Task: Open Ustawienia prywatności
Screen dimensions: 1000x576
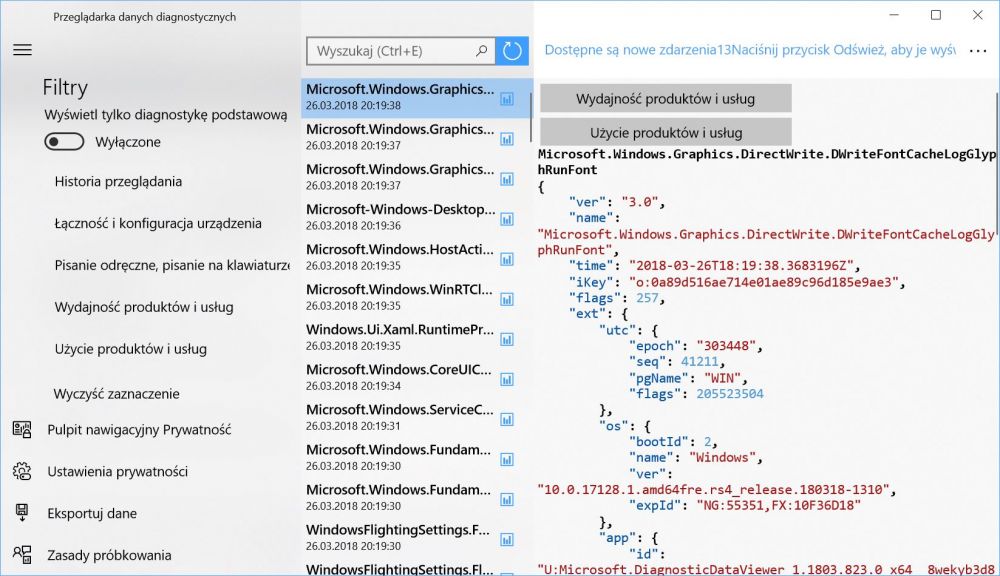Action: click(117, 471)
